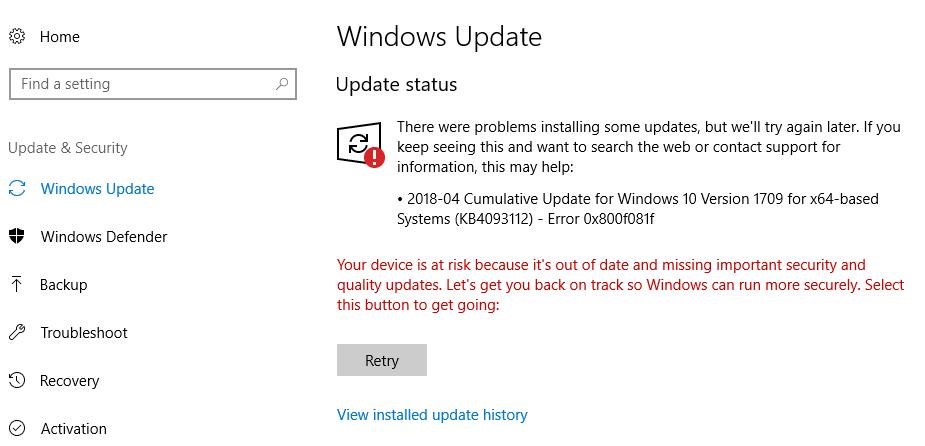Viewport: 925px width, 446px height.
Task: Click the Recovery clock icon
Action: pos(17,381)
